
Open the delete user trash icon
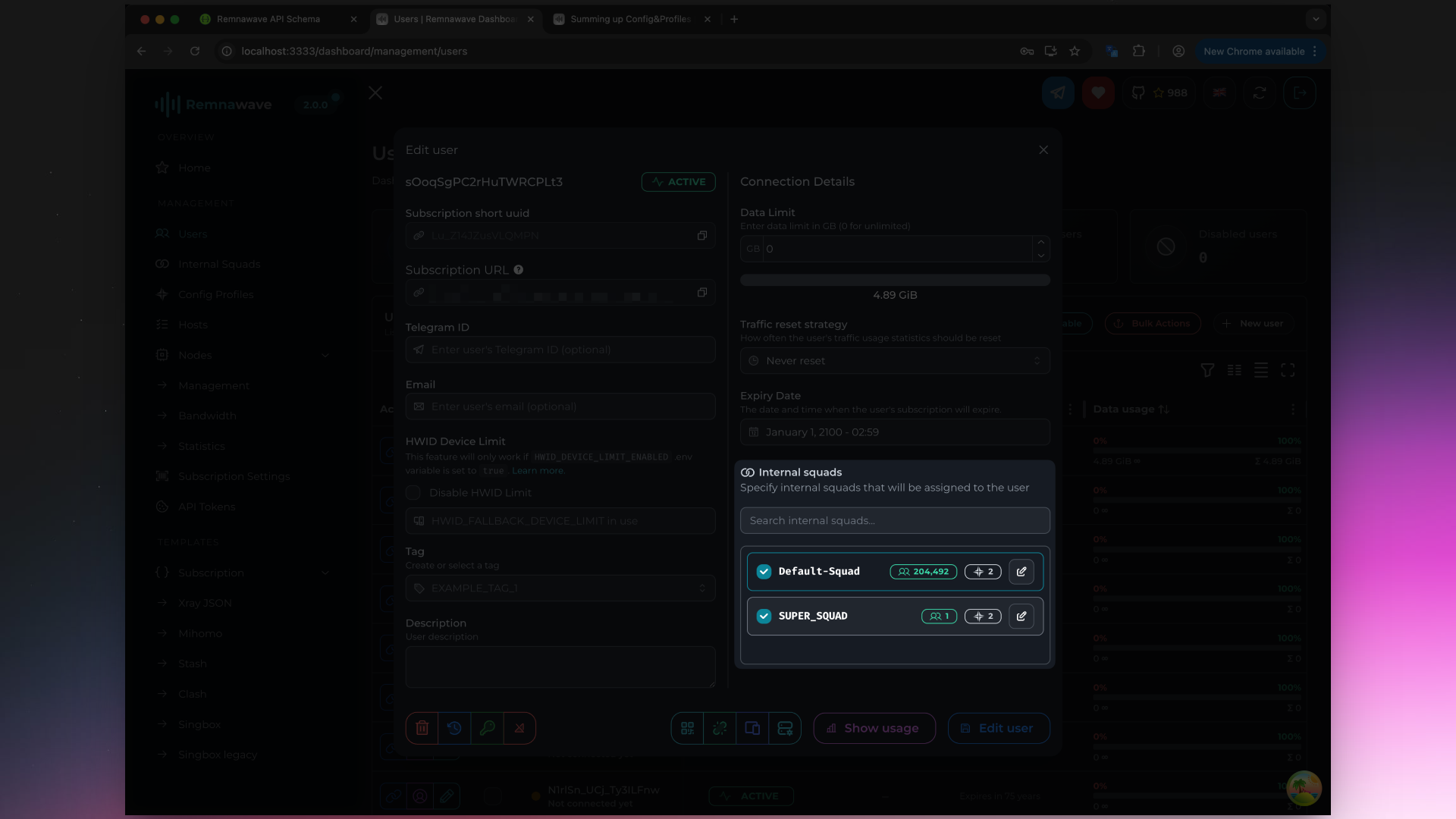click(x=422, y=728)
